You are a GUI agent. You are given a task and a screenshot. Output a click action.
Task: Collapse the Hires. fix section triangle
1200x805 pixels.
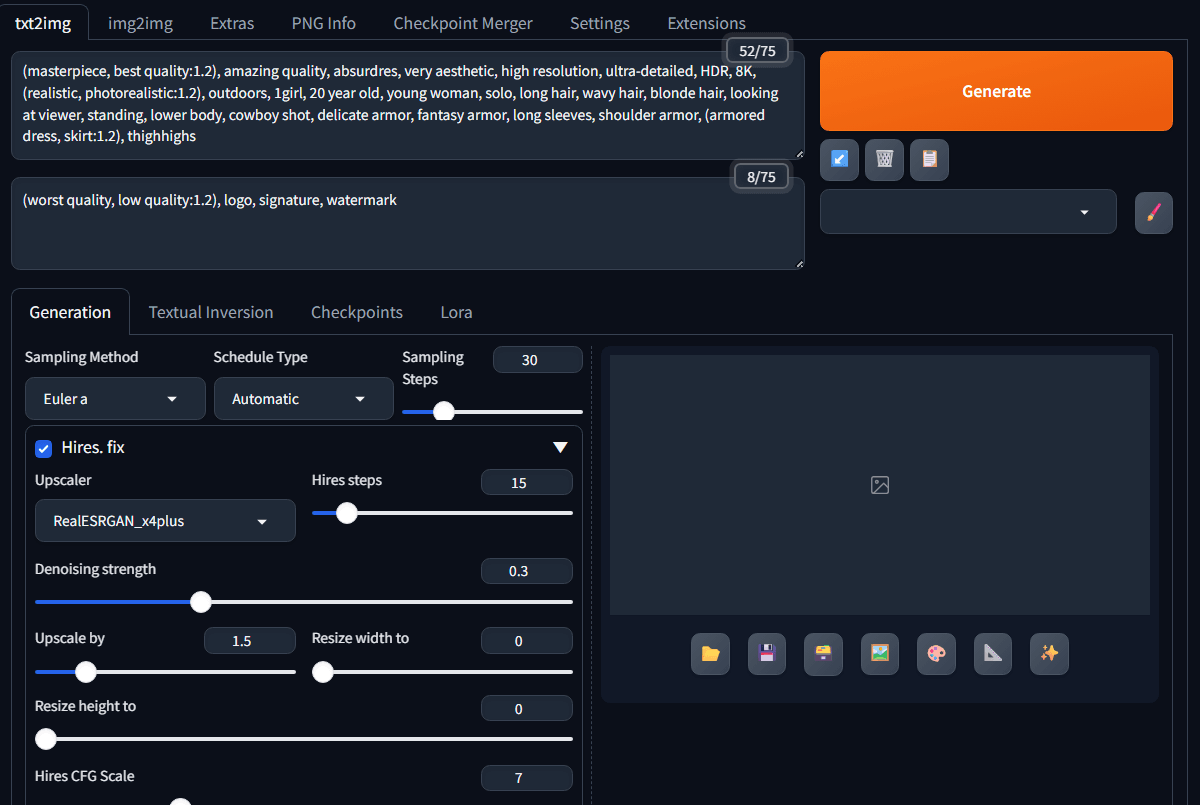[x=560, y=448]
